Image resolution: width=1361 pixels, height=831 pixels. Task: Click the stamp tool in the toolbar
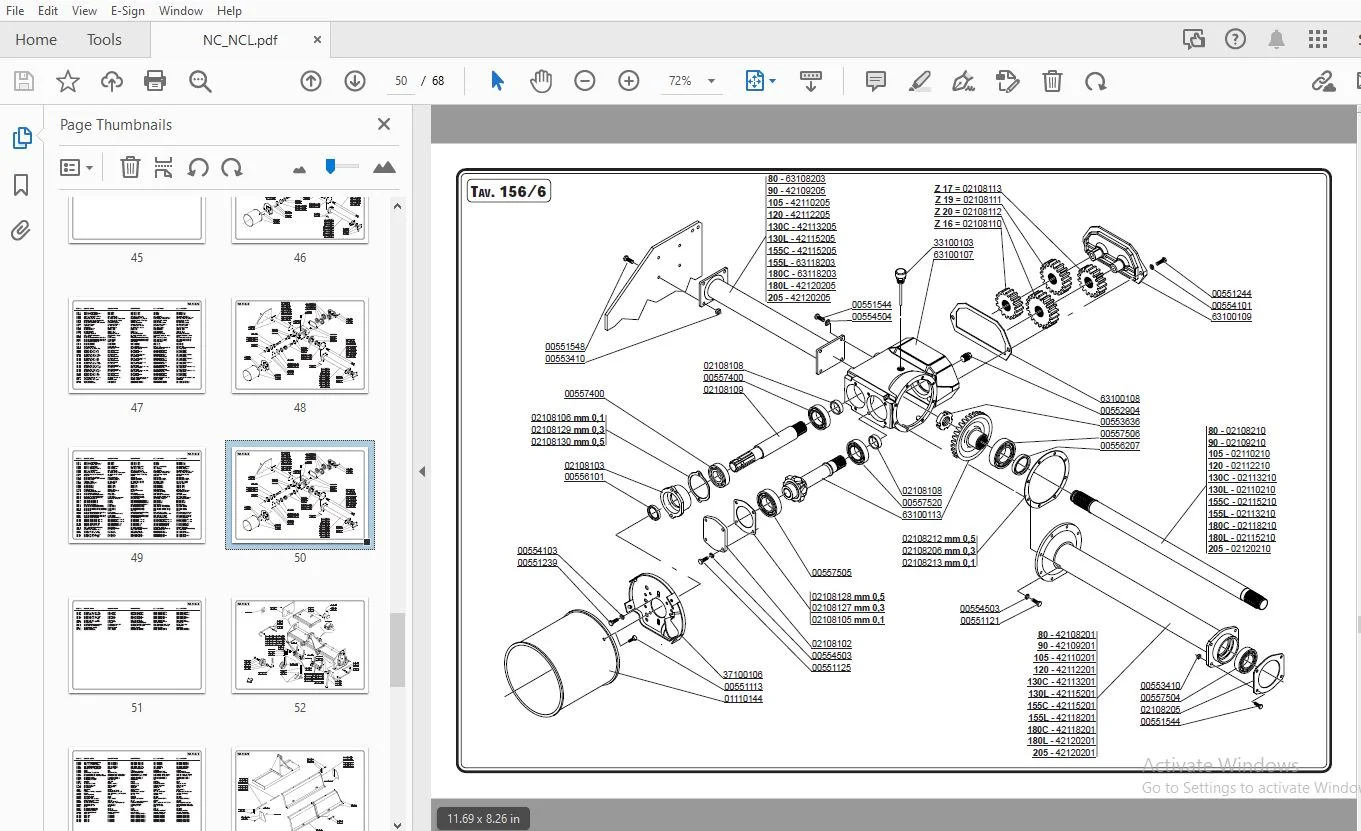(x=1008, y=81)
